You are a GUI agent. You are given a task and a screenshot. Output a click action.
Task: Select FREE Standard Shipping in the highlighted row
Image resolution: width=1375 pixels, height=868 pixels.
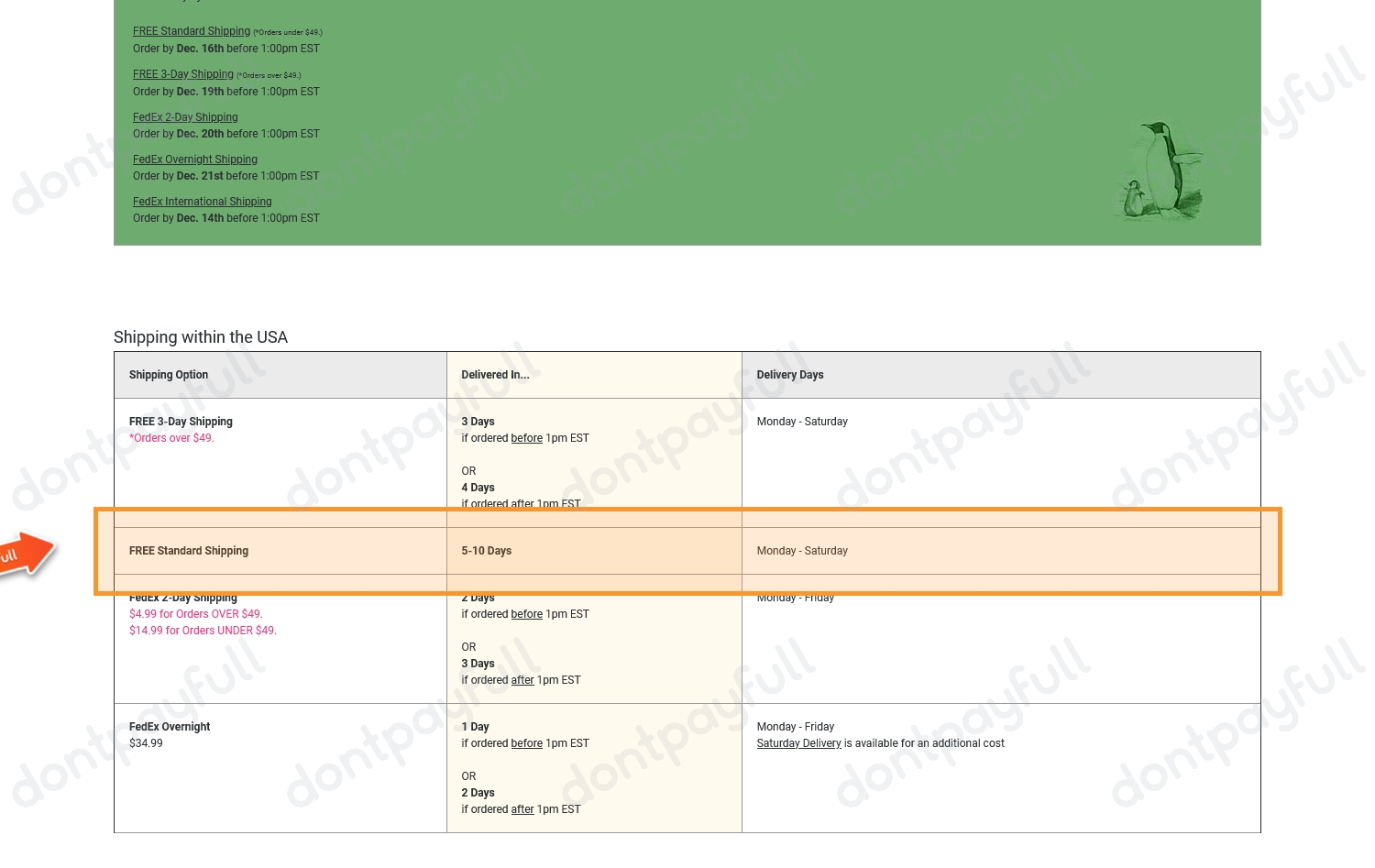(x=189, y=551)
